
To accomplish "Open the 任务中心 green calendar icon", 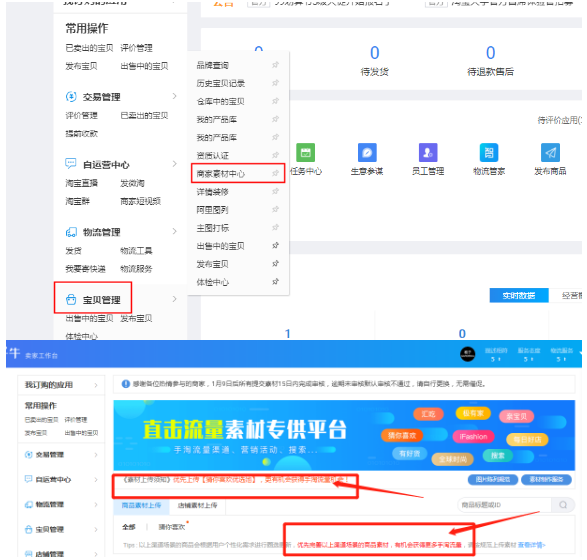I will click(x=305, y=152).
